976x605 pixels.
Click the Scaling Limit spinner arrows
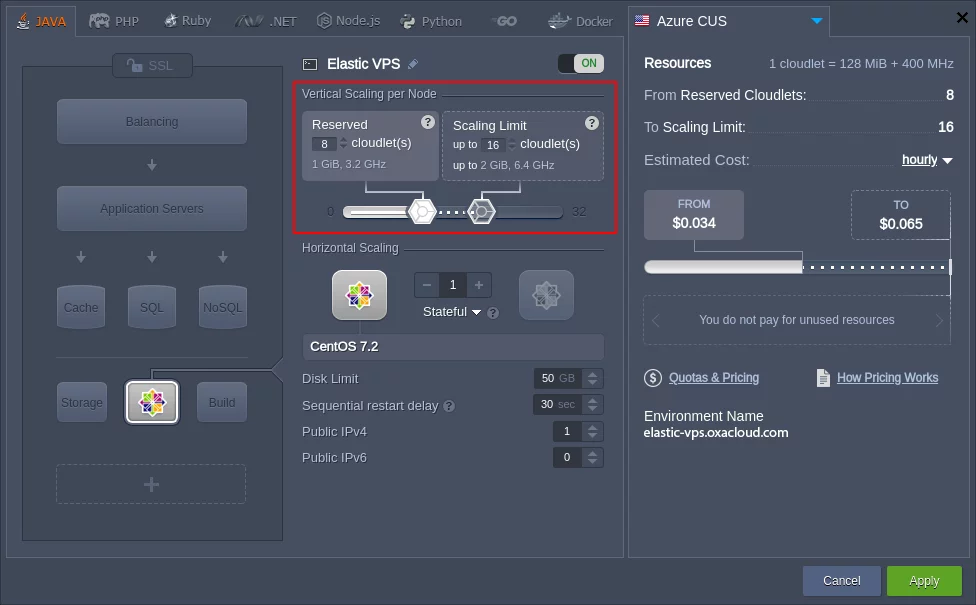(512, 145)
